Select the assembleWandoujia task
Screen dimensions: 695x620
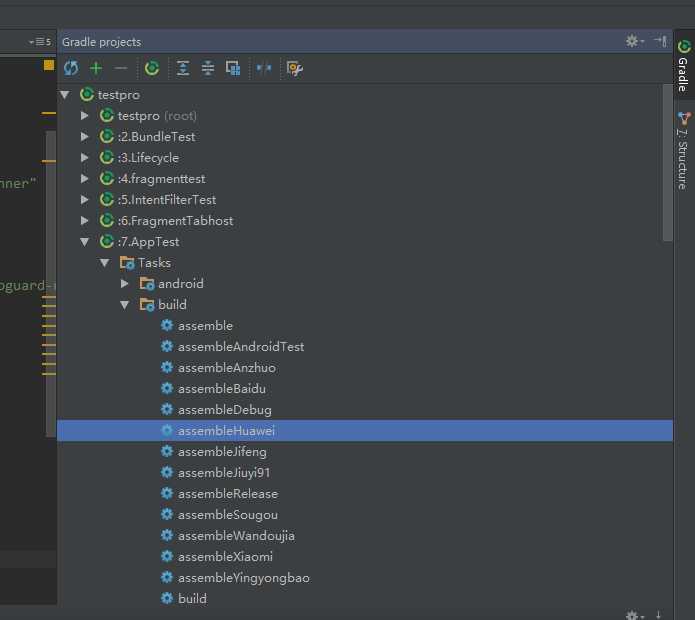[x=236, y=536]
